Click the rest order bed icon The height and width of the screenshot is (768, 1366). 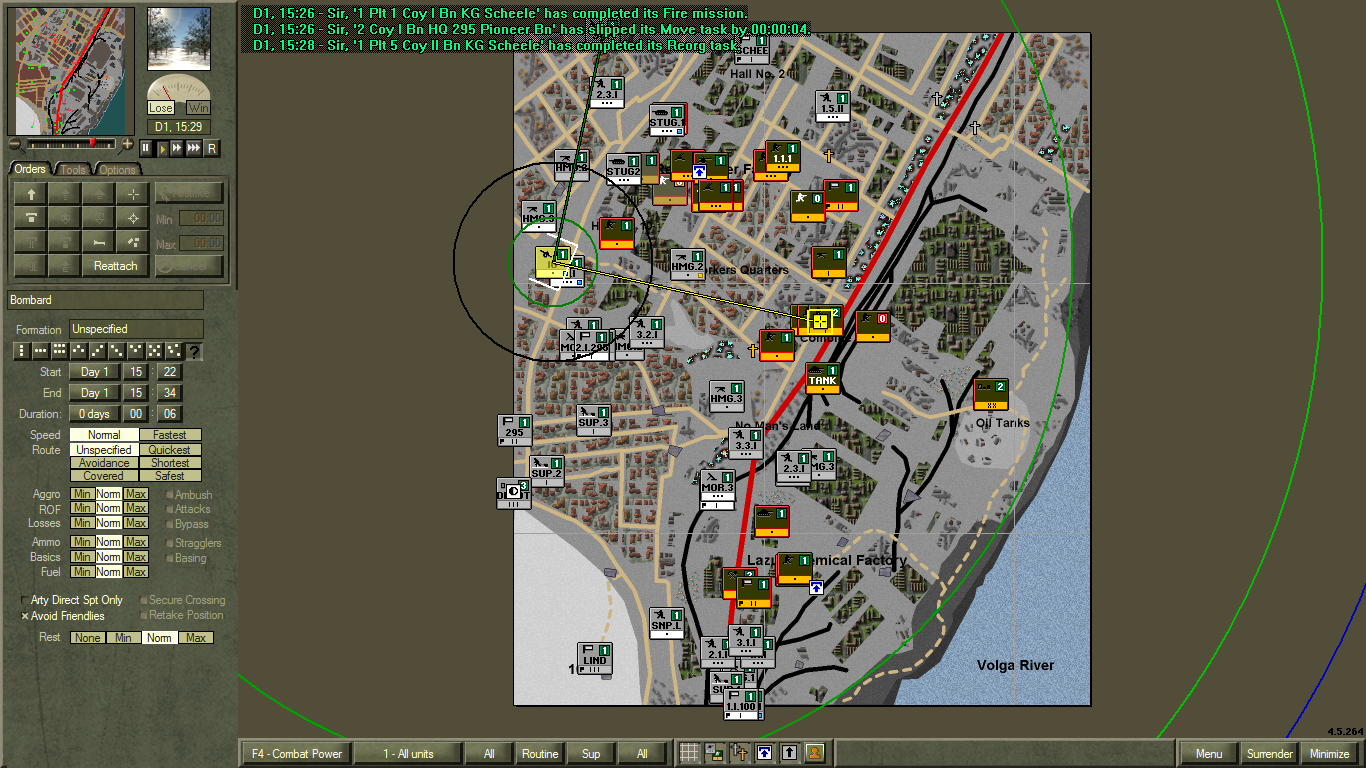click(99, 242)
